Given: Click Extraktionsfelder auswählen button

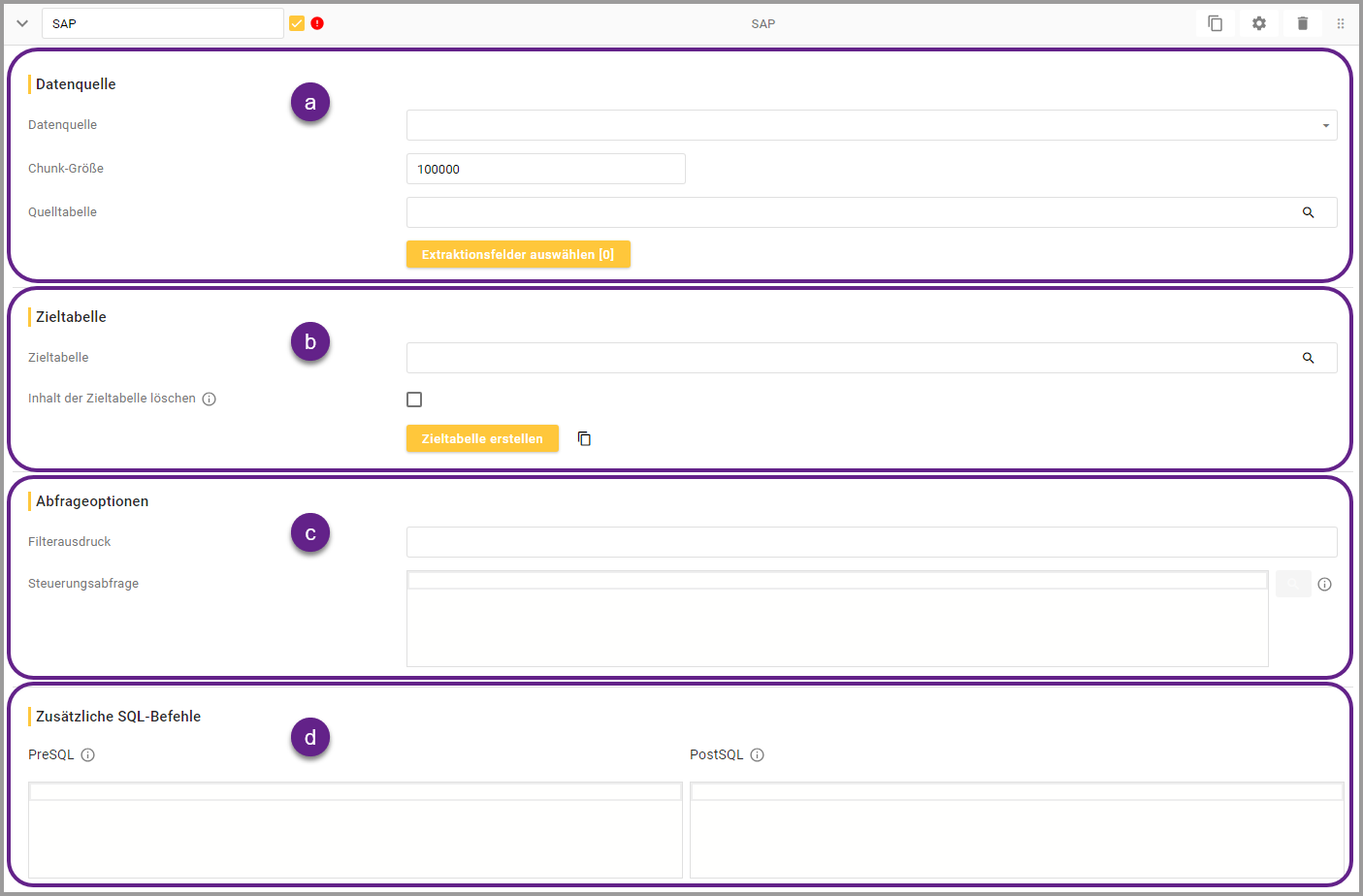Looking at the screenshot, I should (517, 254).
